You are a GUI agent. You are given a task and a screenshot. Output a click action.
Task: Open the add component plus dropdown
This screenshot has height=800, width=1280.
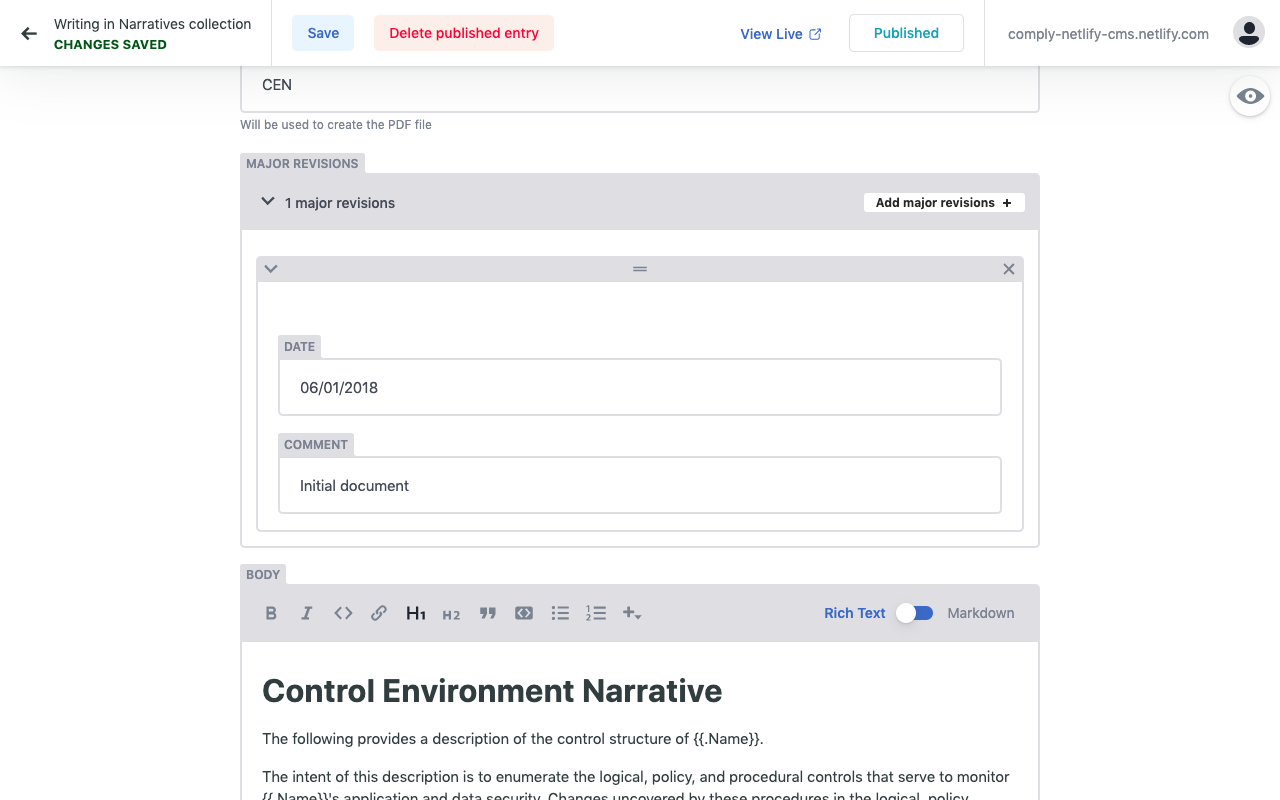[632, 613]
